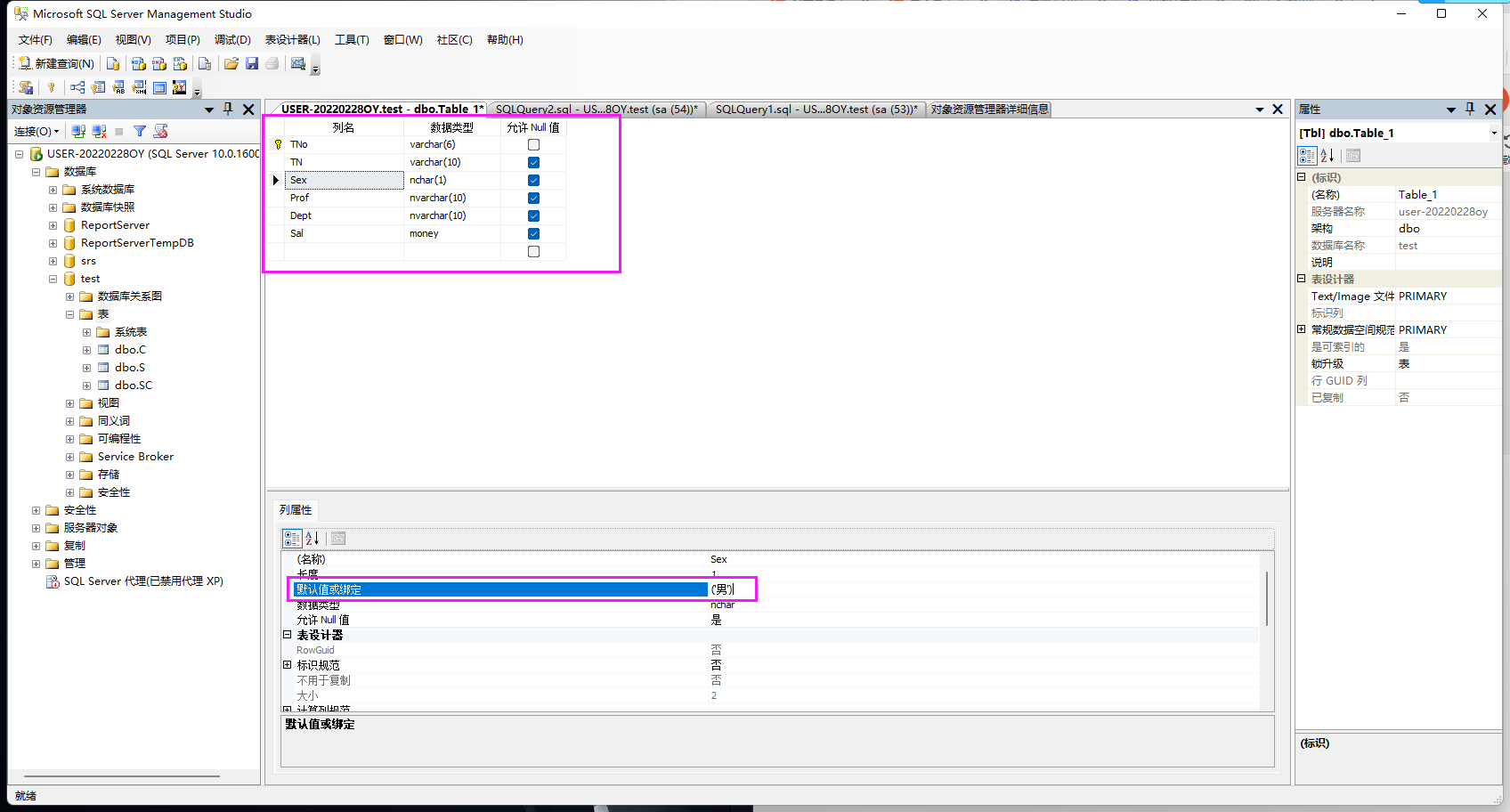Click the Generate Change Script icon
1510x812 pixels.
(x=26, y=87)
